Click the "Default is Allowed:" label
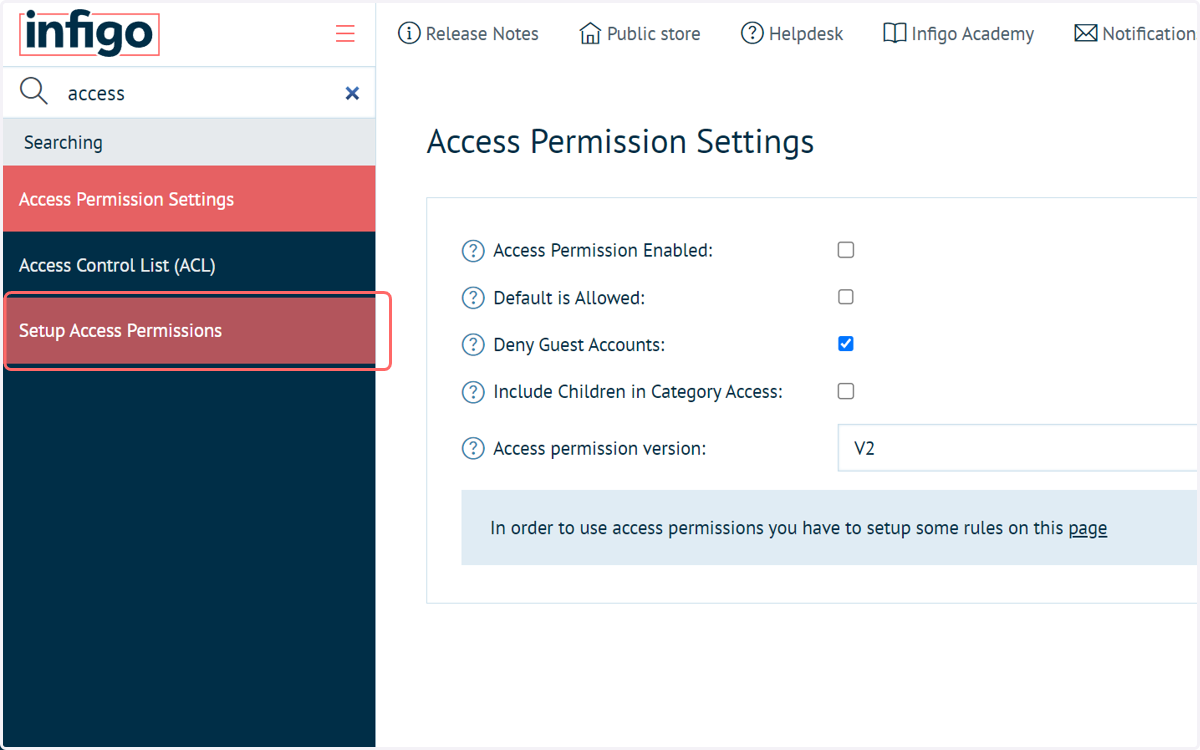The height and width of the screenshot is (750, 1200). point(569,298)
